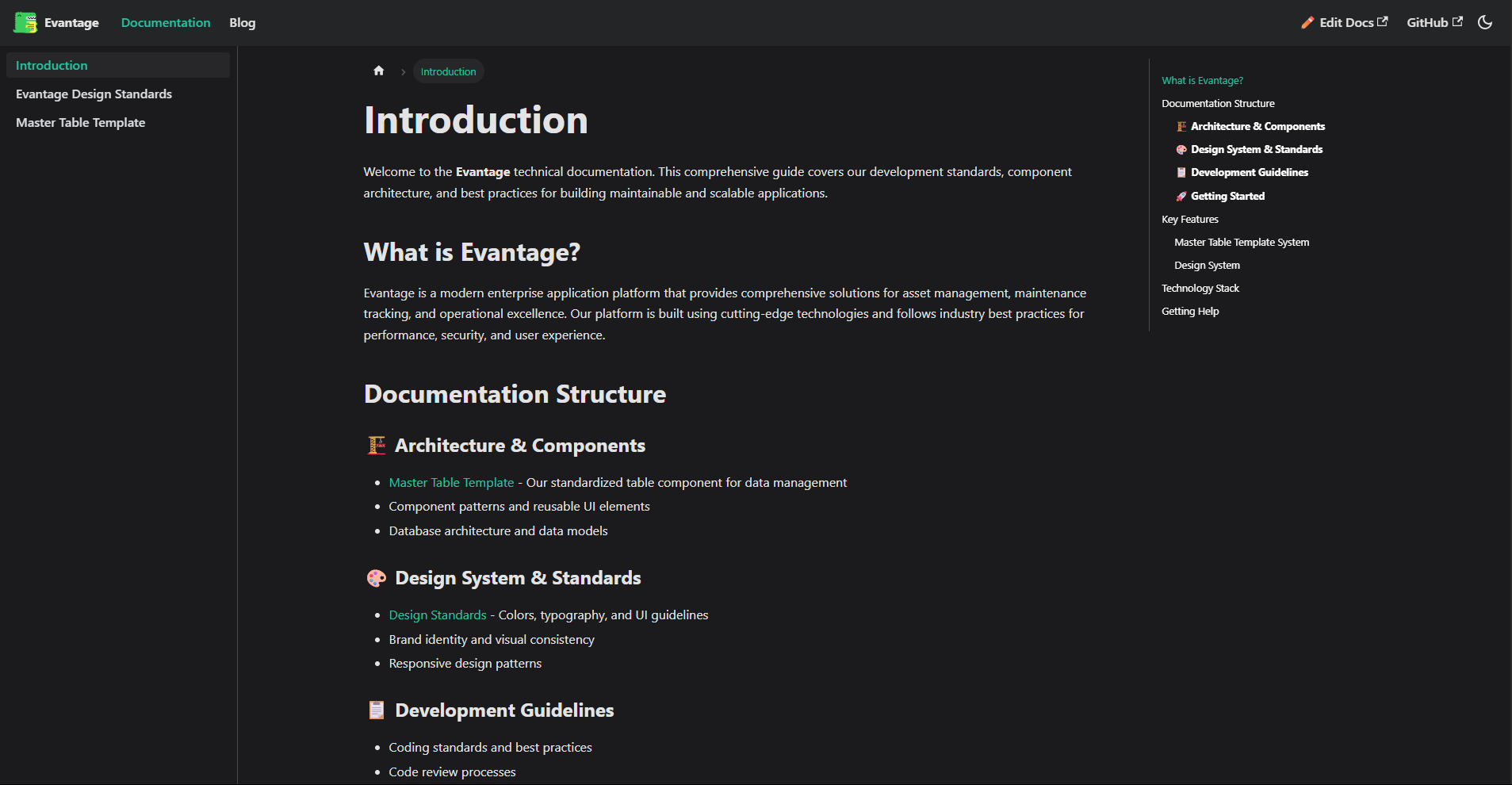1512x785 pixels.
Task: Jump to Getting Started in table of contents
Action: click(1227, 196)
